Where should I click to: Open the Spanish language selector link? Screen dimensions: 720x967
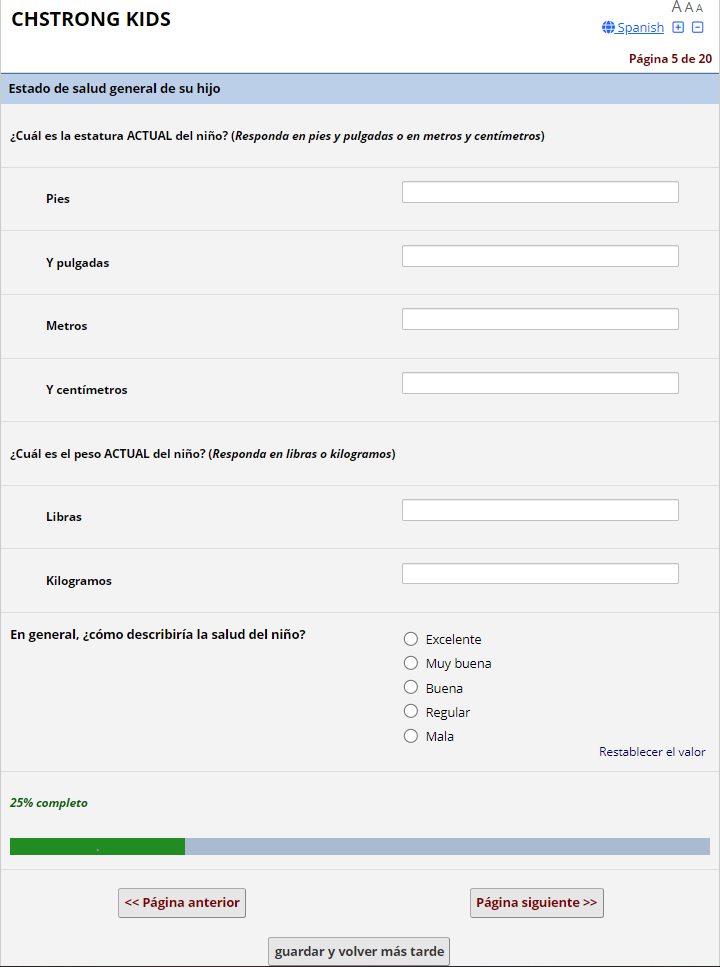640,28
